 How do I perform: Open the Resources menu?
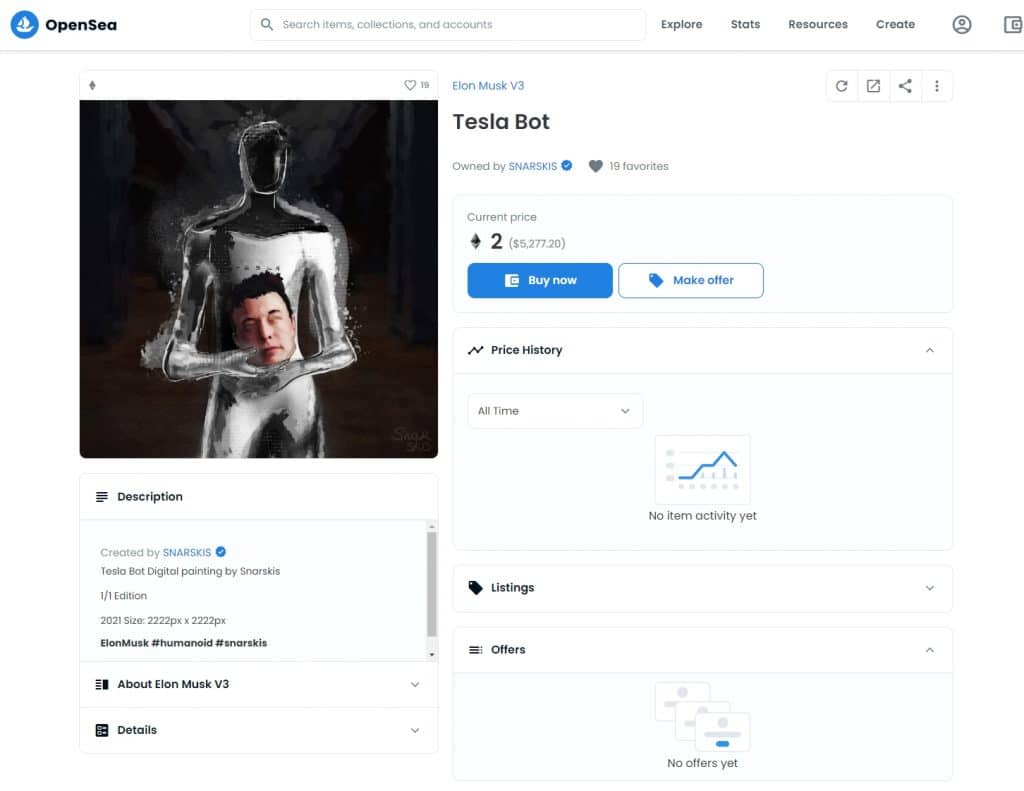pyautogui.click(x=818, y=25)
